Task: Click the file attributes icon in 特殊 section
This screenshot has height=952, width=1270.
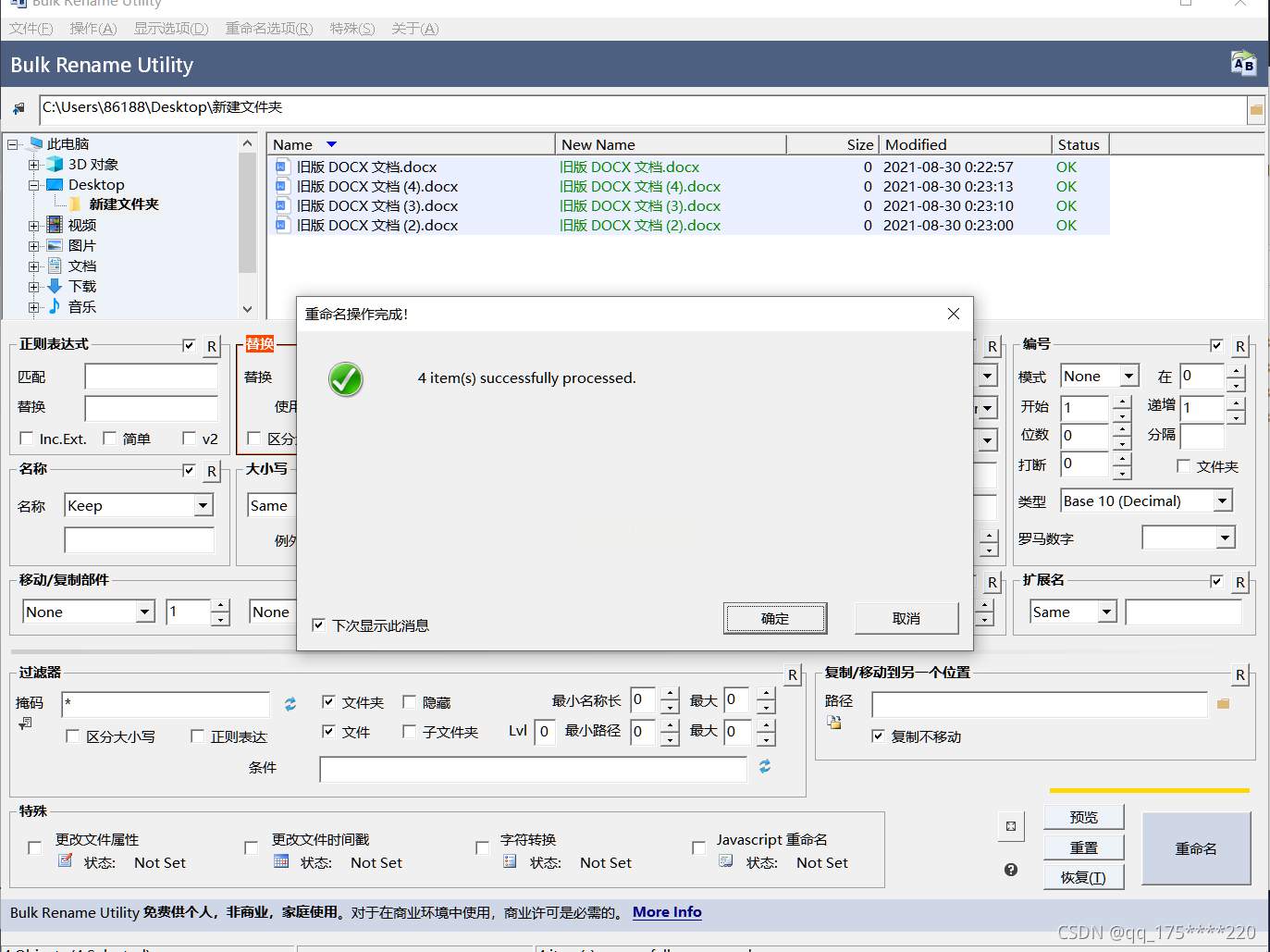Action: tap(66, 861)
